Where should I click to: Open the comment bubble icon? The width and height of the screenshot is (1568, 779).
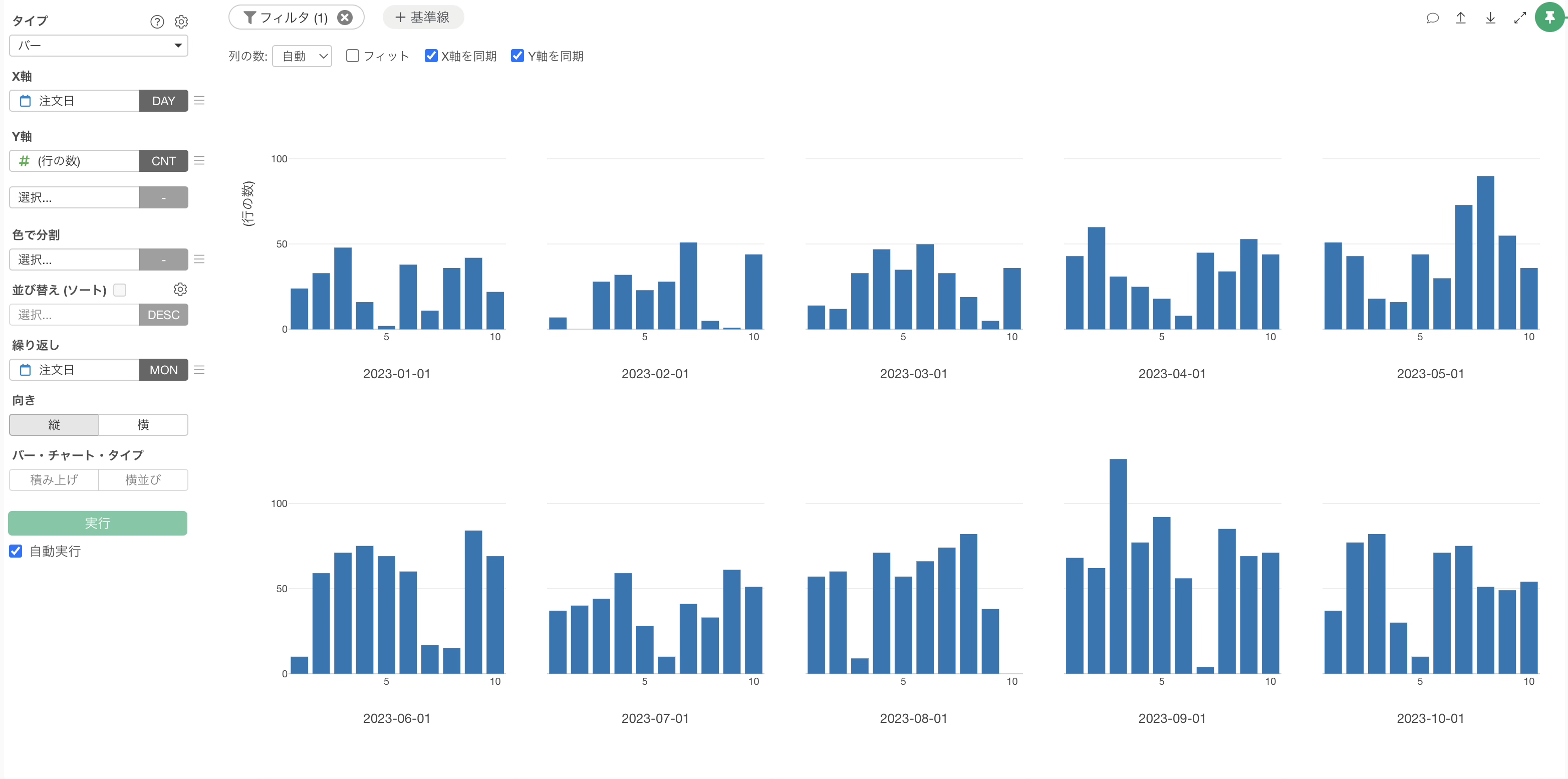(1432, 18)
